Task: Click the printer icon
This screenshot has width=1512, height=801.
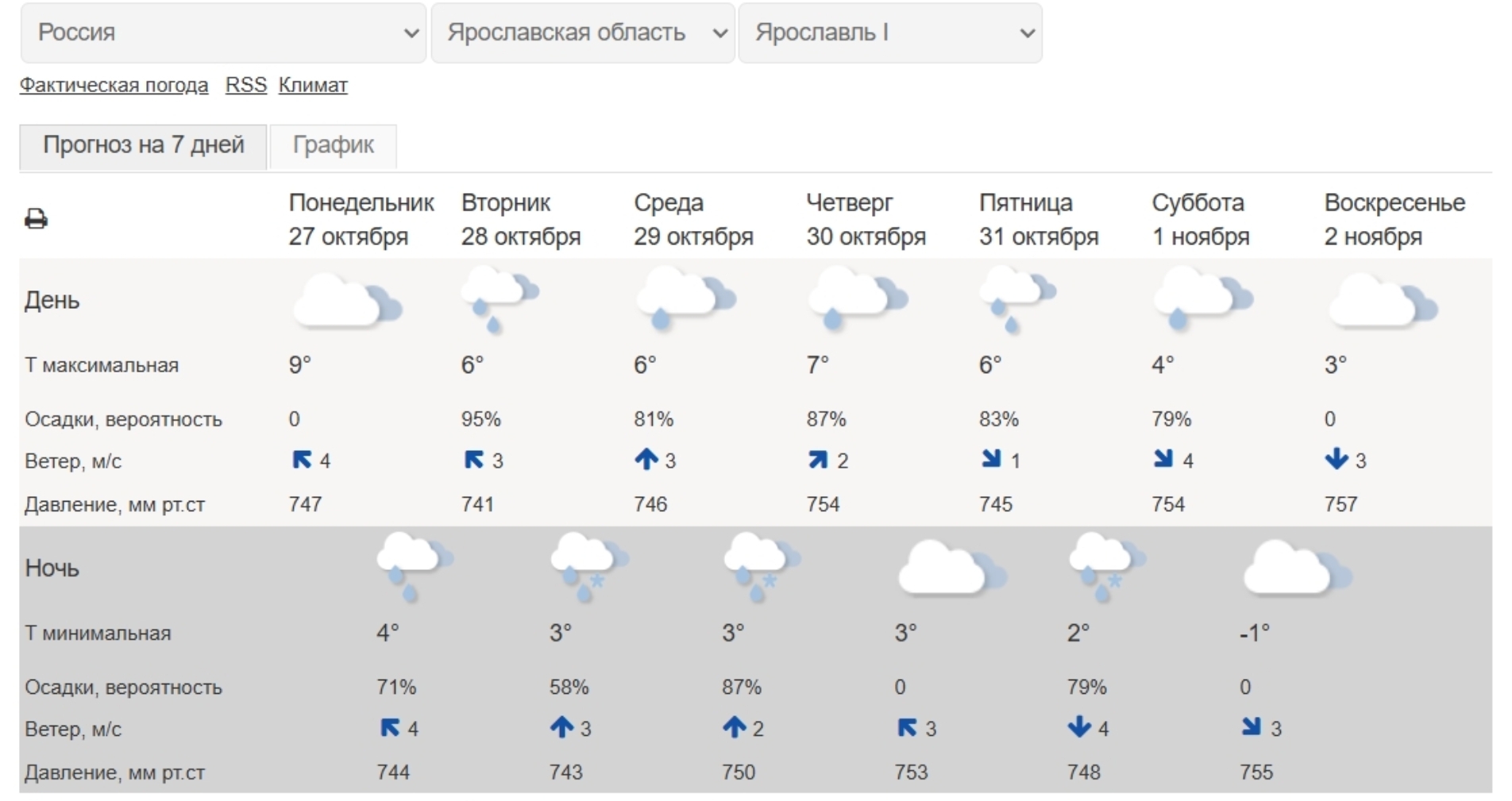Action: 36,218
